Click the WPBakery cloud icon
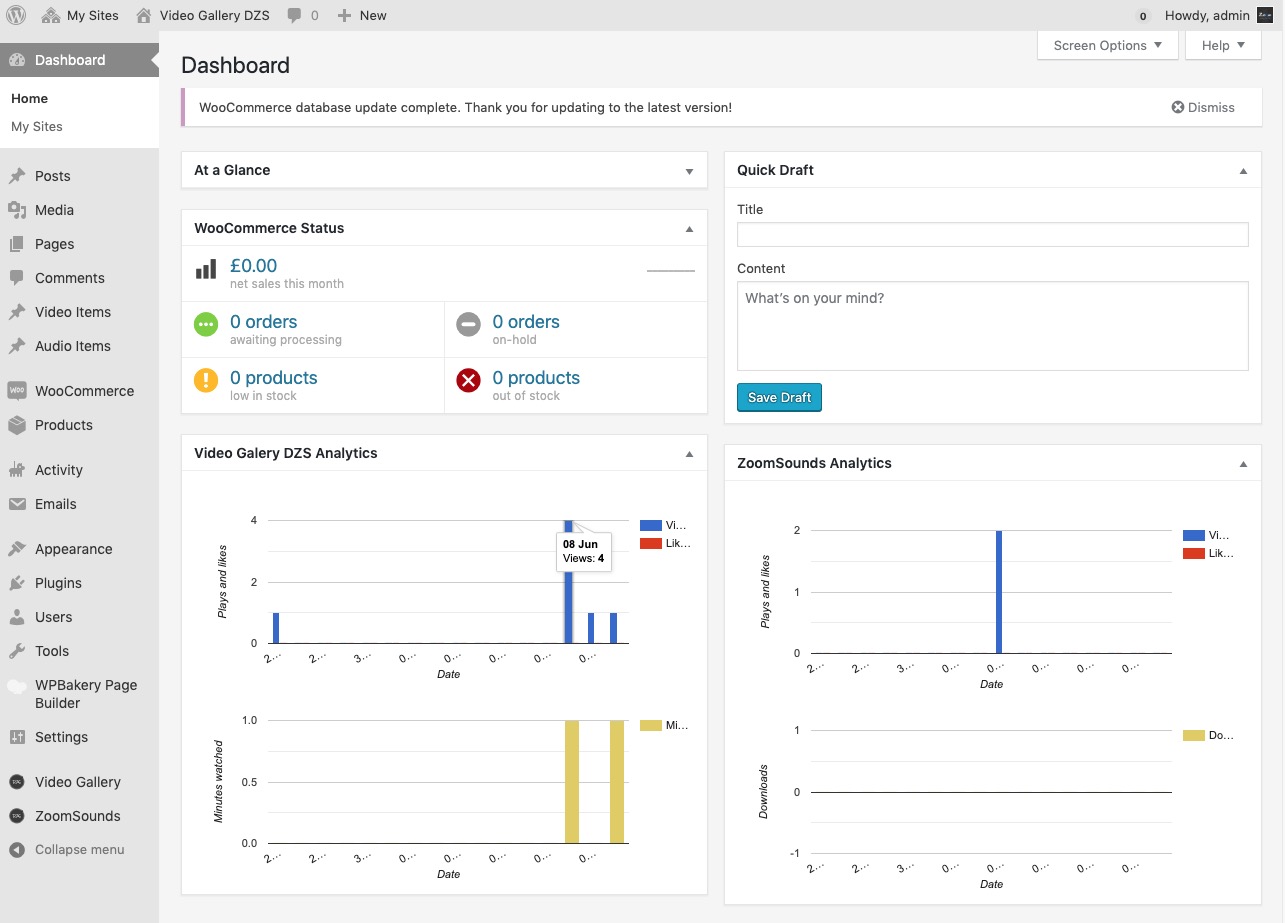 17,686
